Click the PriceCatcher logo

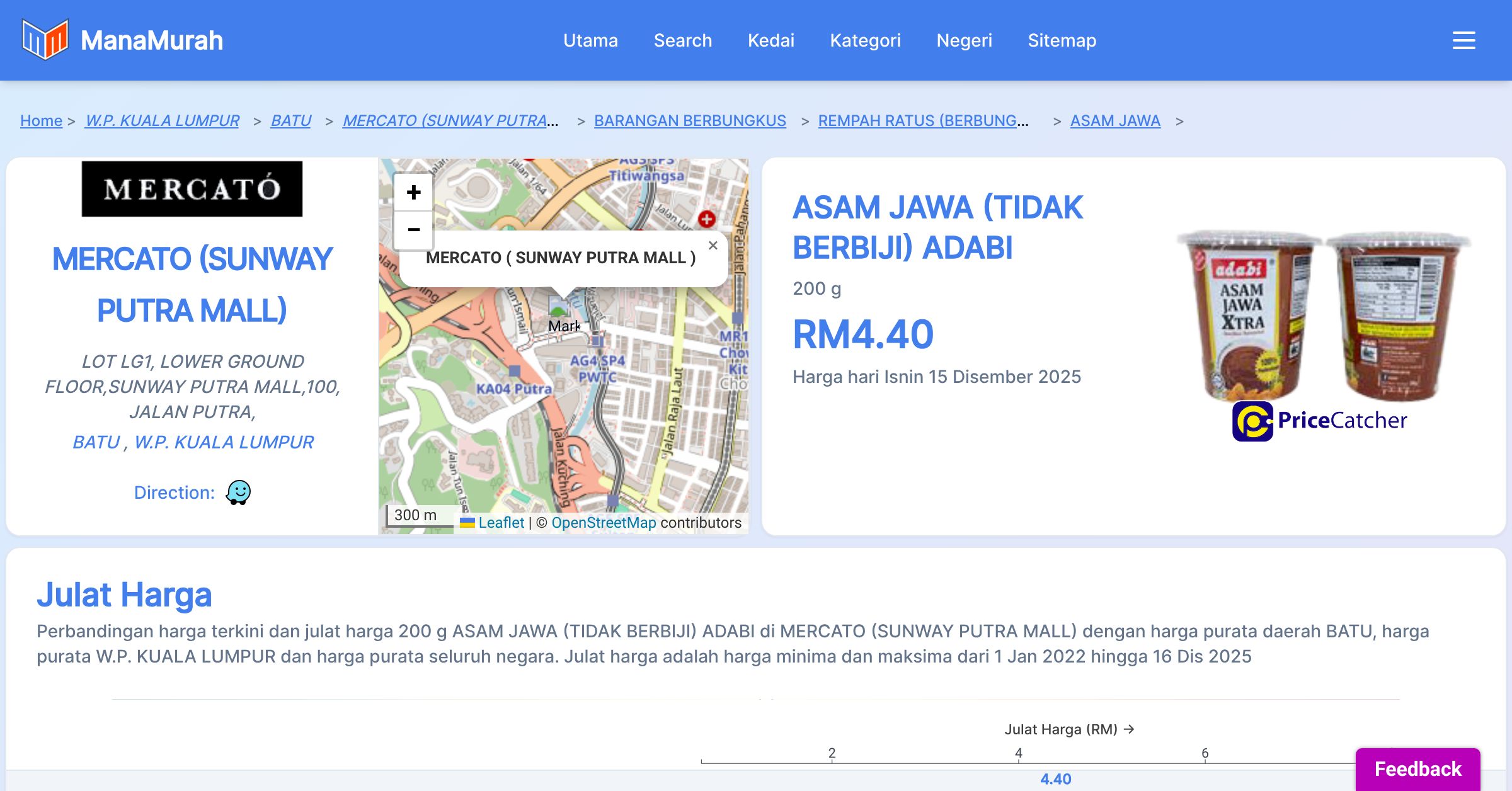pos(1320,421)
